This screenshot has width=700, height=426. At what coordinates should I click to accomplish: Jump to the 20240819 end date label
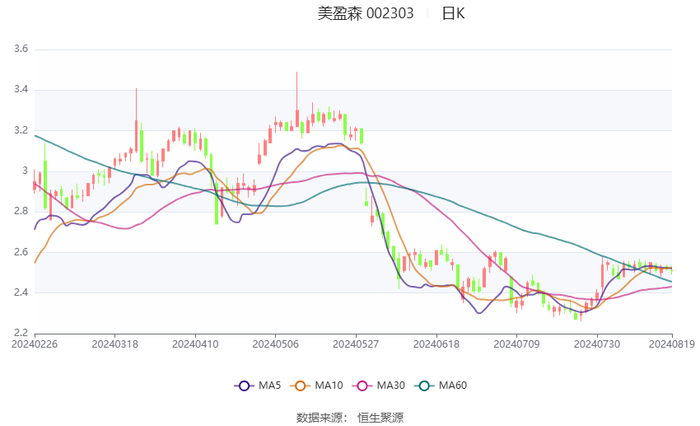671,344
